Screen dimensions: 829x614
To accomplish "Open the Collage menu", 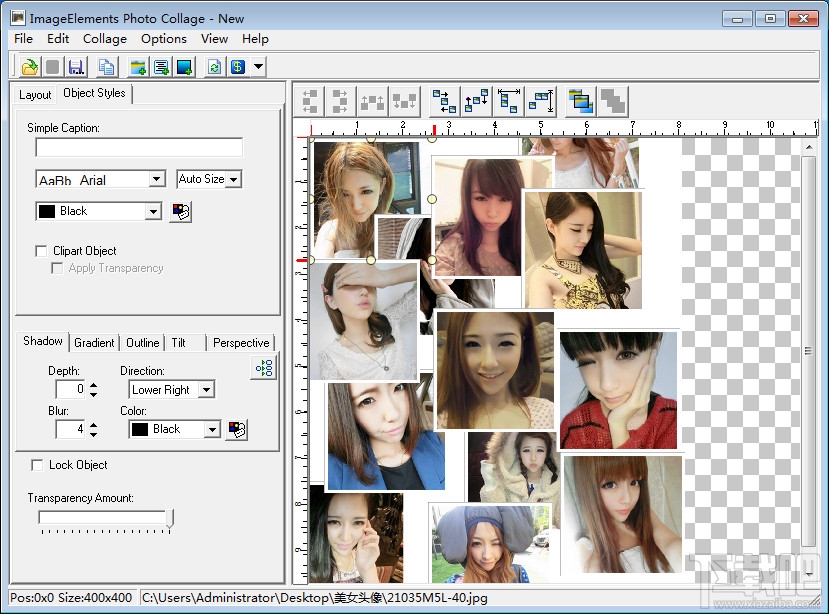I will (x=105, y=39).
